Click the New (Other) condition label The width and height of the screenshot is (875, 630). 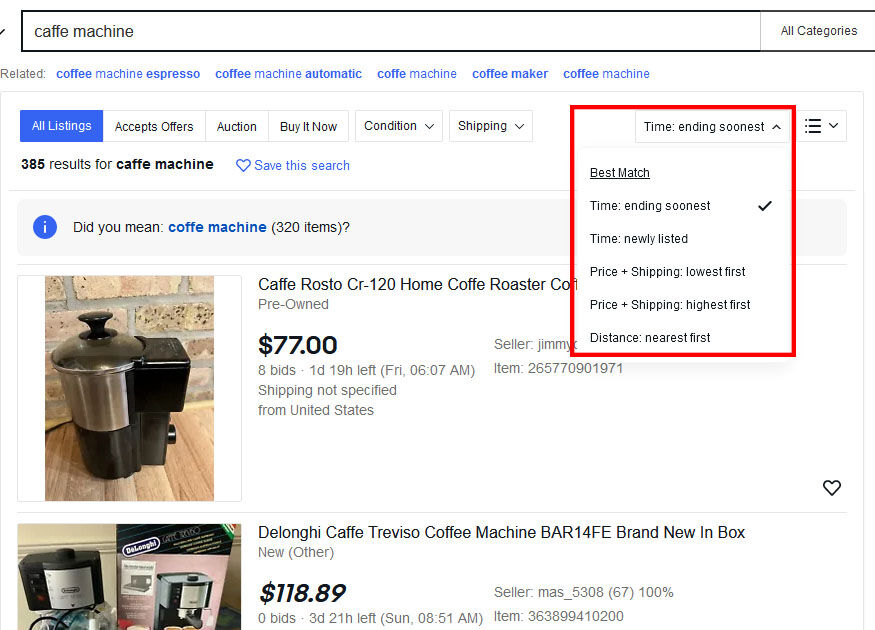pyautogui.click(x=296, y=552)
